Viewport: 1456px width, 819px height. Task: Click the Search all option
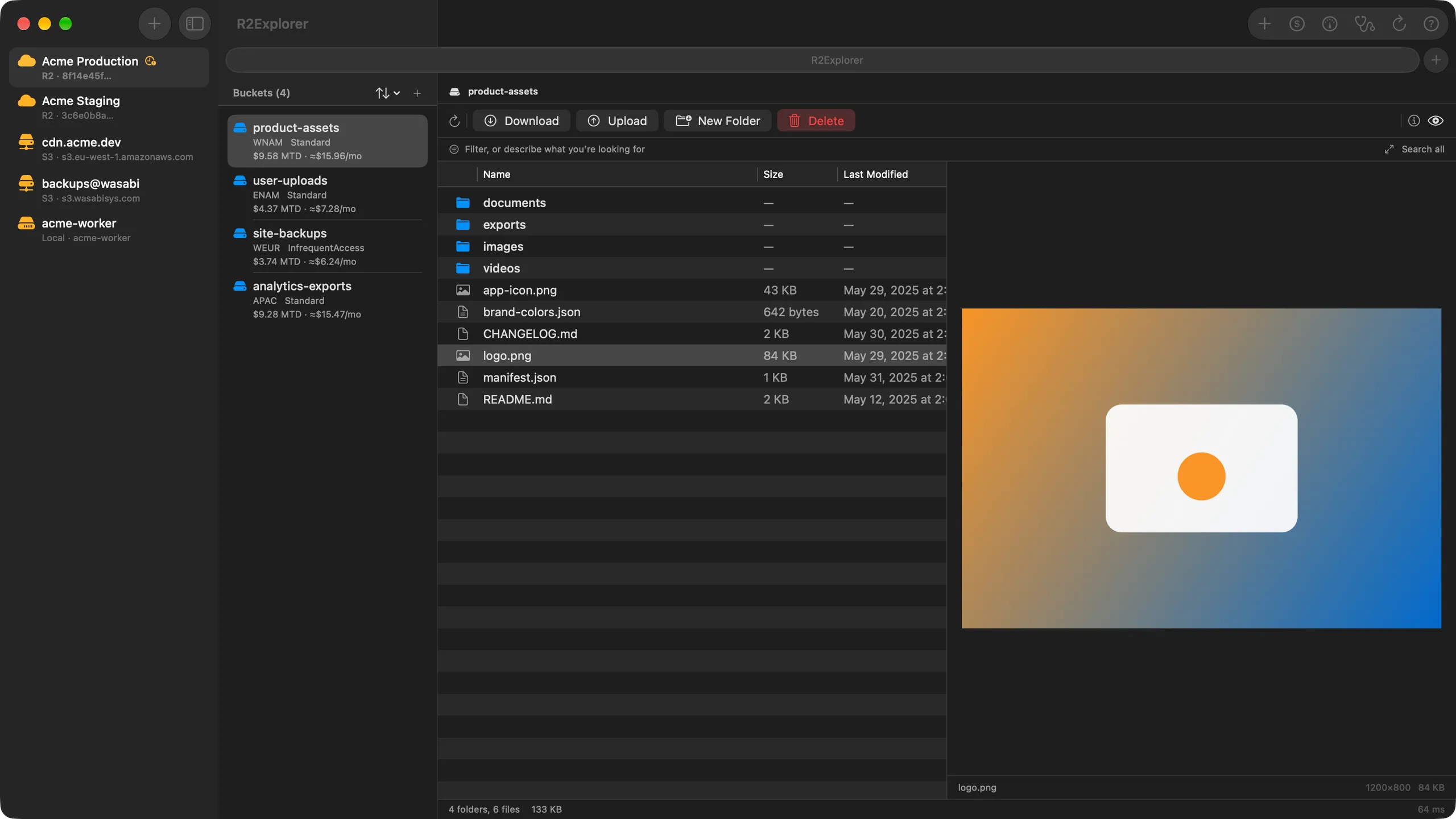[1414, 149]
